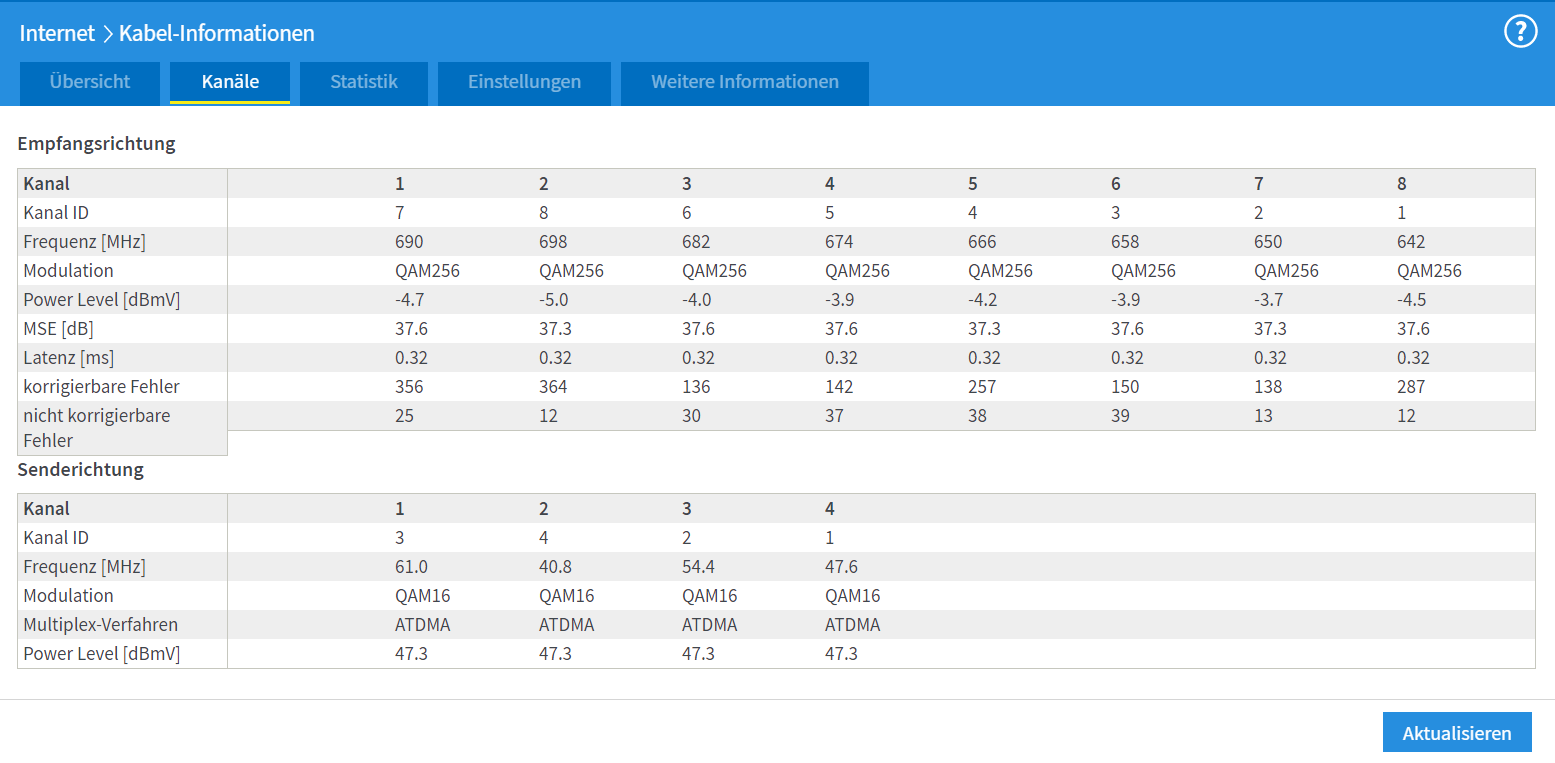Click the Senderichtung section heading

pyautogui.click(x=81, y=469)
